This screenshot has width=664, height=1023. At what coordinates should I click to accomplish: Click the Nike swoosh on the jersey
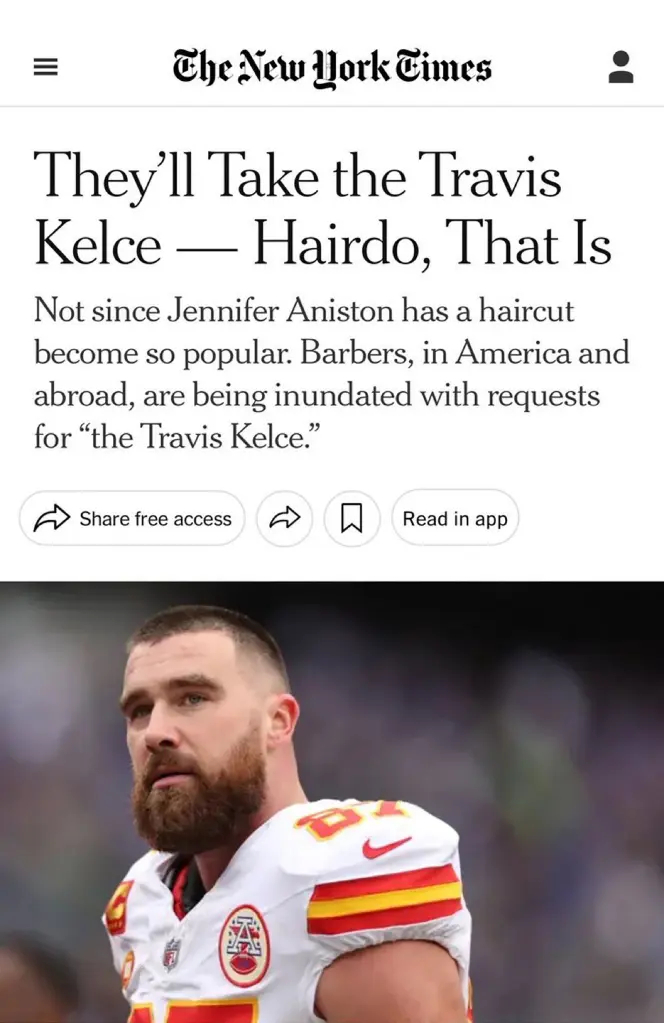coord(386,846)
